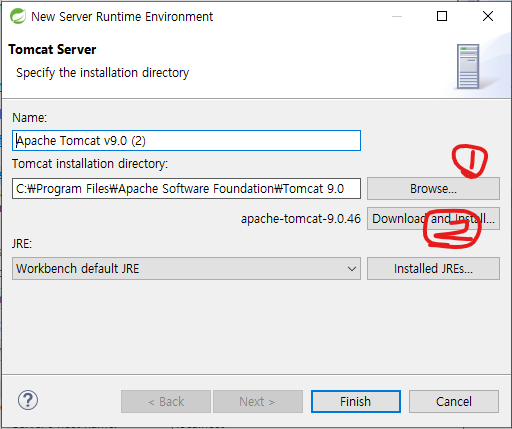Cancel the server runtime setup
512x429 pixels.
pos(454,402)
